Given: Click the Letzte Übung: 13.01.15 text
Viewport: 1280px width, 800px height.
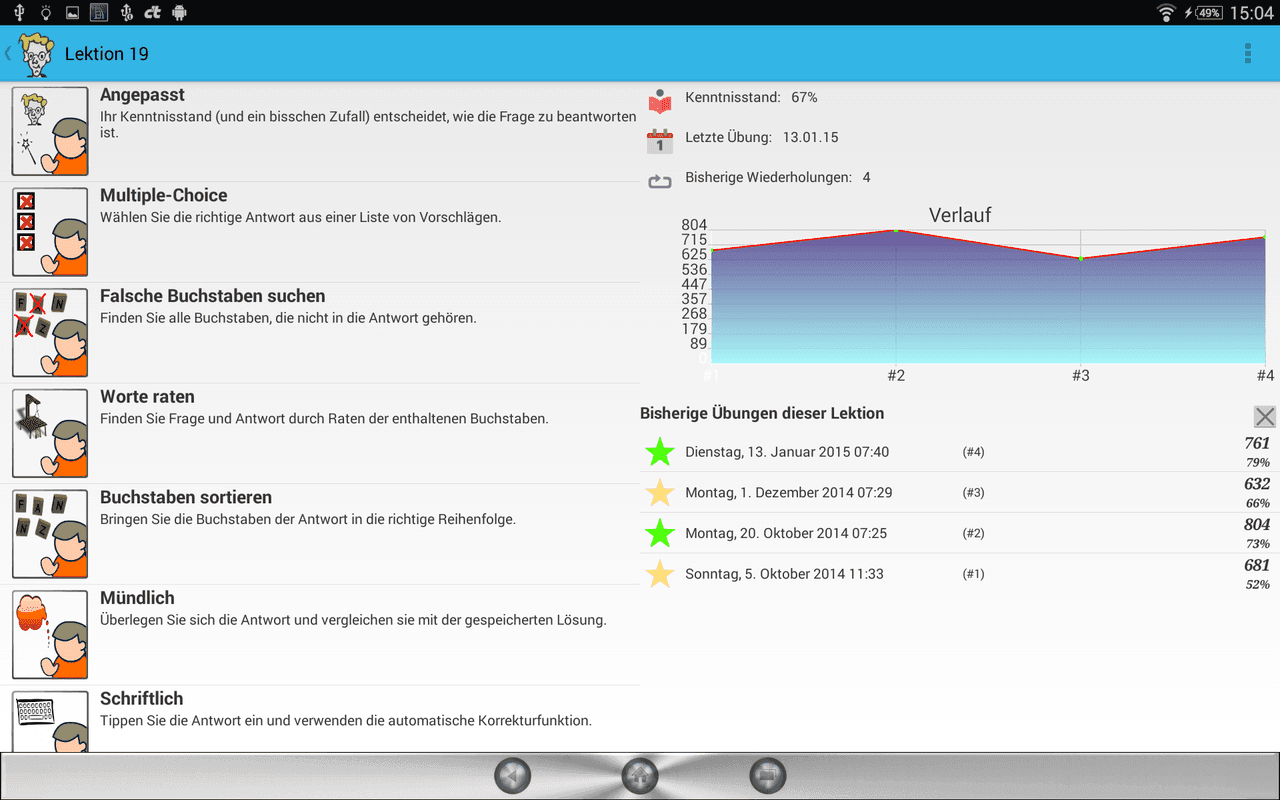Looking at the screenshot, I should (762, 138).
